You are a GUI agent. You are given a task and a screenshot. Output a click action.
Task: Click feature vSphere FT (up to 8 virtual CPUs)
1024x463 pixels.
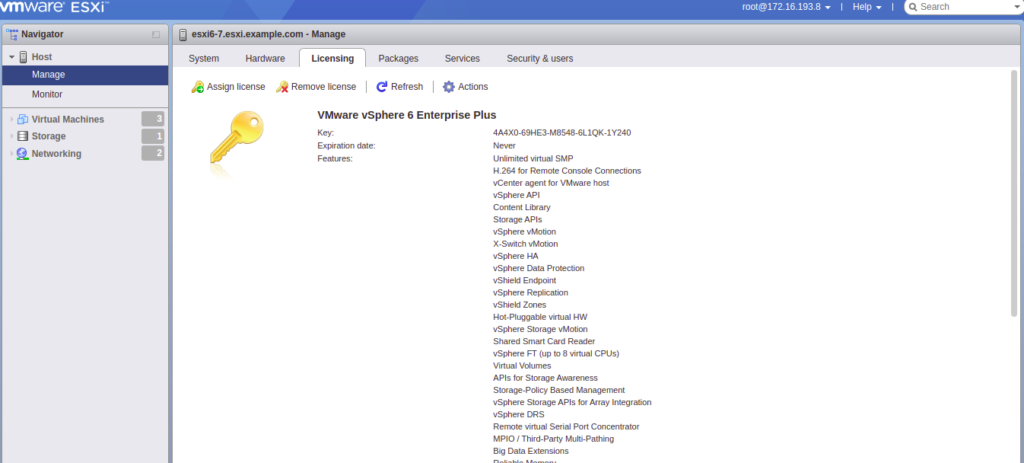(556, 353)
